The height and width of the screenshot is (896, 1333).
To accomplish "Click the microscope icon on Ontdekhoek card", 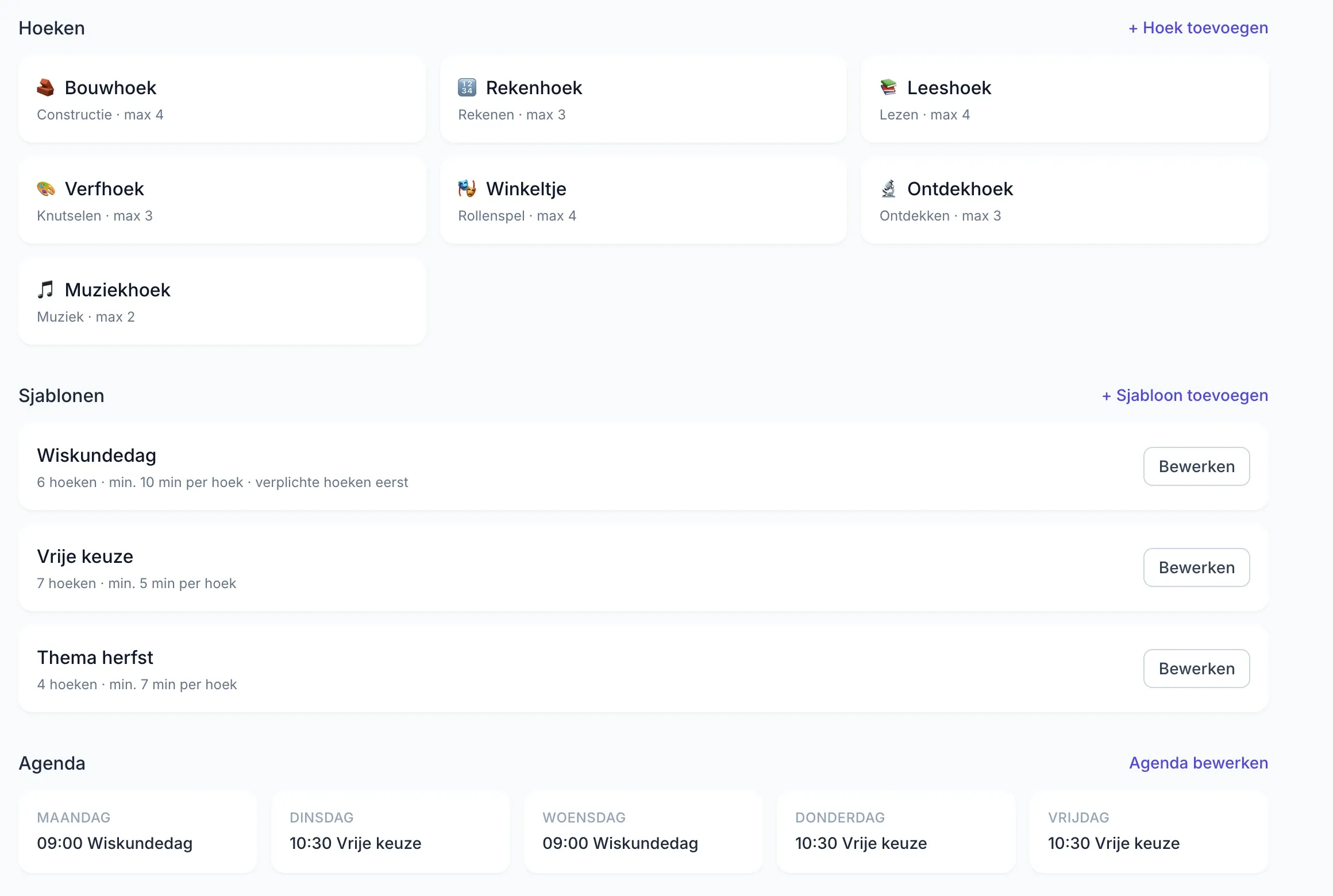I will (888, 189).
